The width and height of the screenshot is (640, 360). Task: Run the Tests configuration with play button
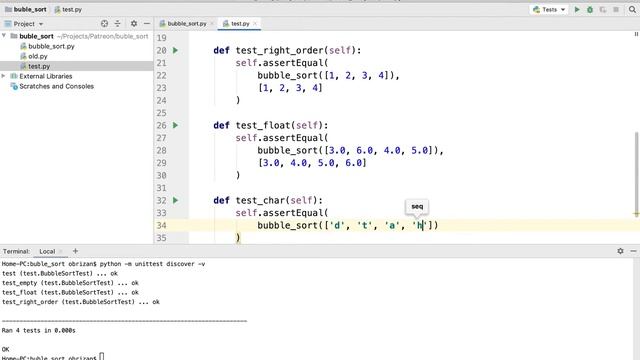[577, 9]
